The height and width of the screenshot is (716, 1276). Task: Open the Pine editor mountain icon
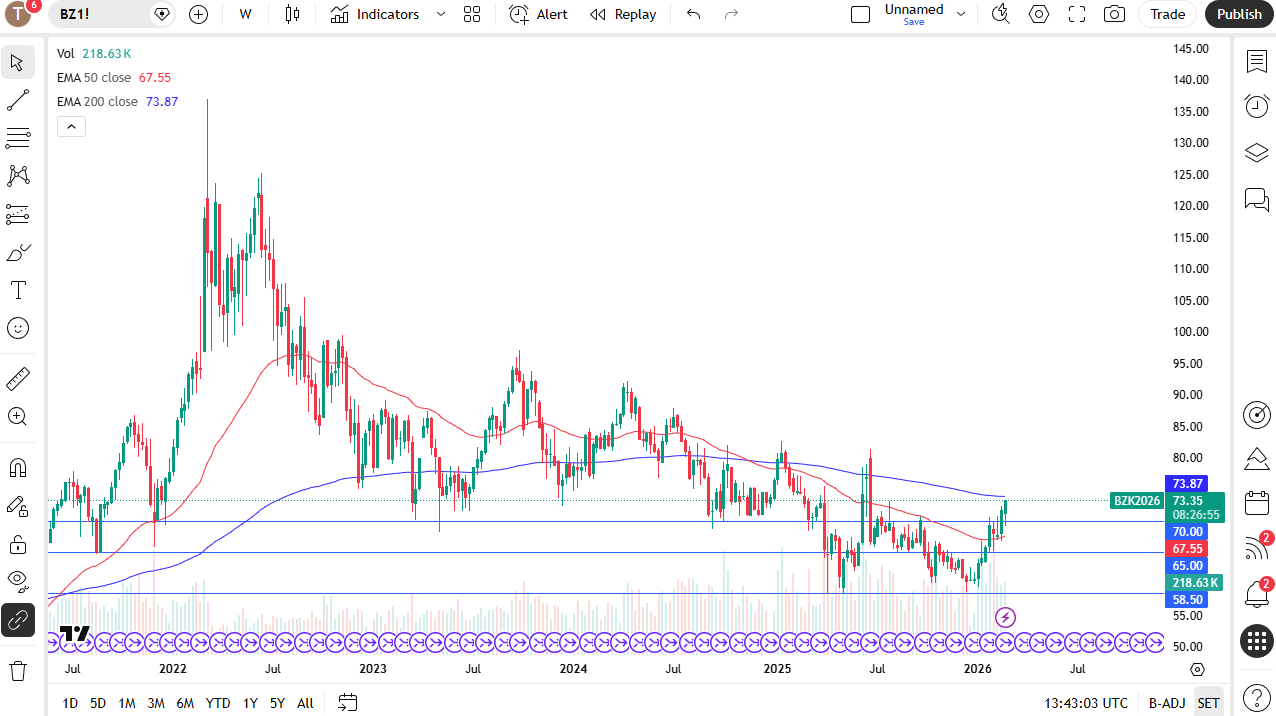point(1257,459)
